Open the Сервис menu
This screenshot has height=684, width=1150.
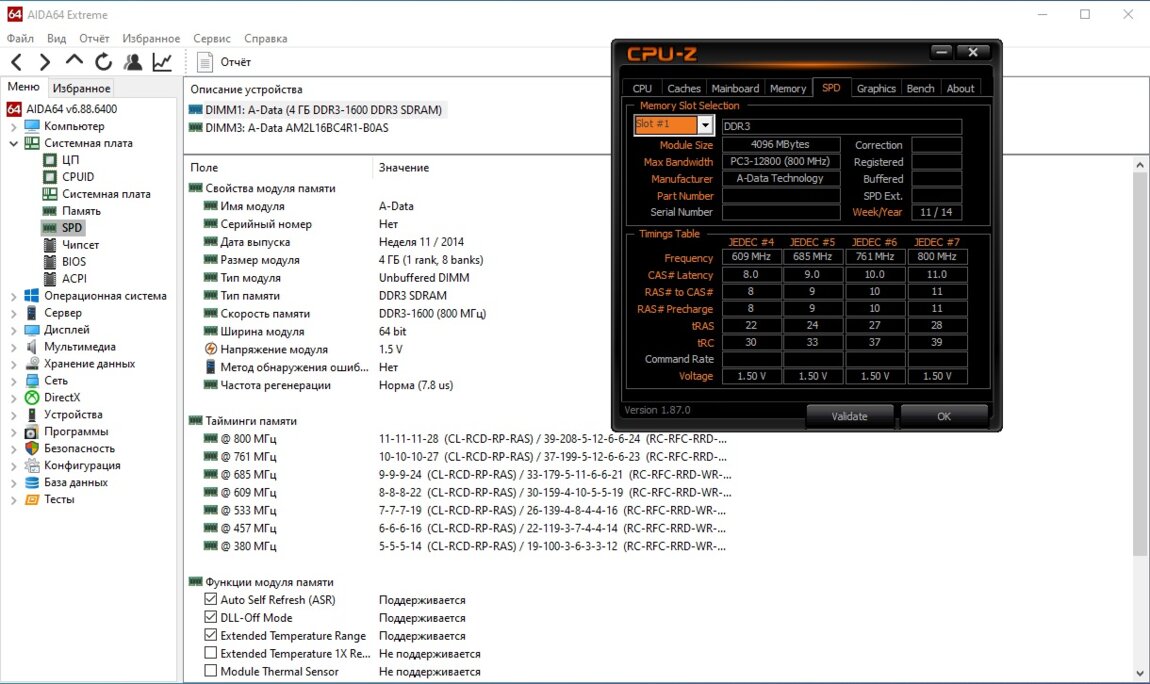point(212,39)
